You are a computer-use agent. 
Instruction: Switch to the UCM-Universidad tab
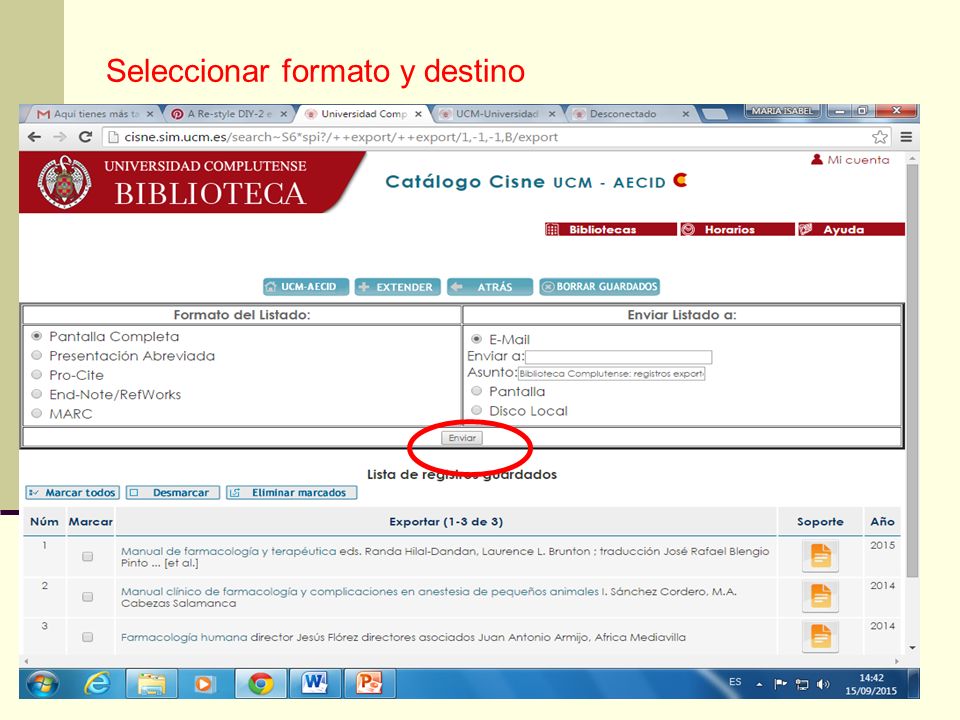coord(497,114)
